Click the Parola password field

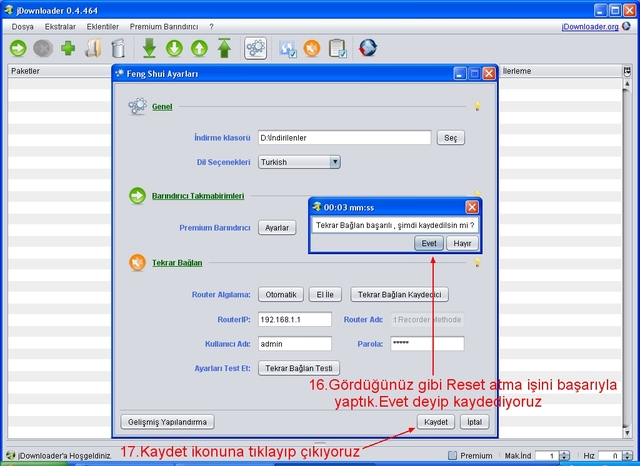click(427, 344)
